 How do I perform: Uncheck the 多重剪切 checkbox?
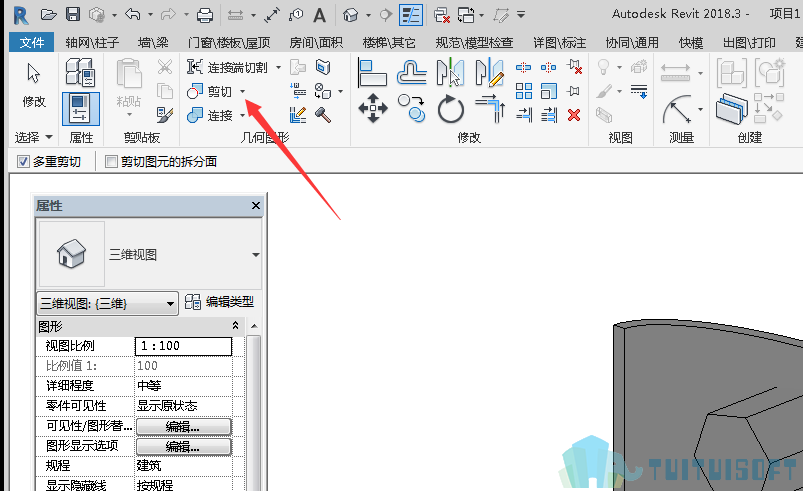point(23,162)
